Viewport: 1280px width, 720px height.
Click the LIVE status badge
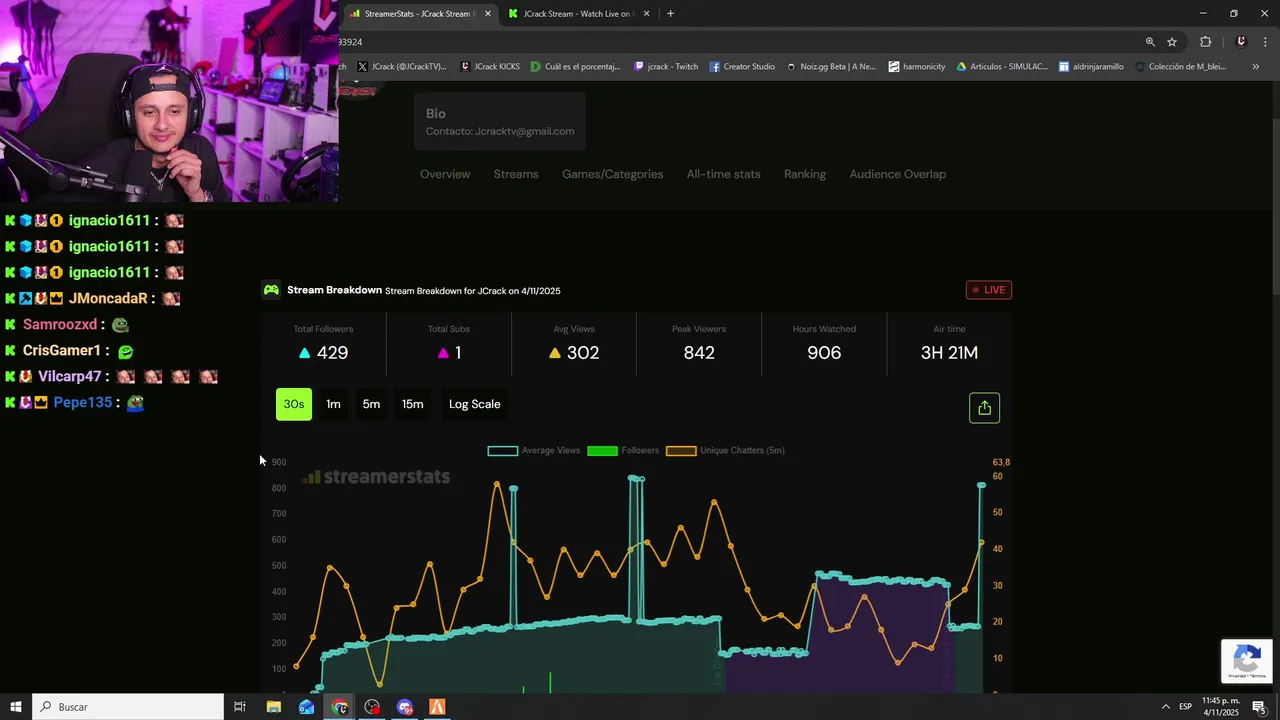pos(989,290)
